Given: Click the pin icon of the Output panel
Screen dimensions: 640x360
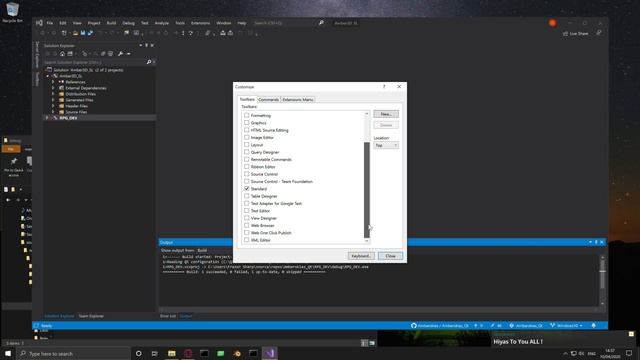Looking at the screenshot, I should tap(596, 242).
